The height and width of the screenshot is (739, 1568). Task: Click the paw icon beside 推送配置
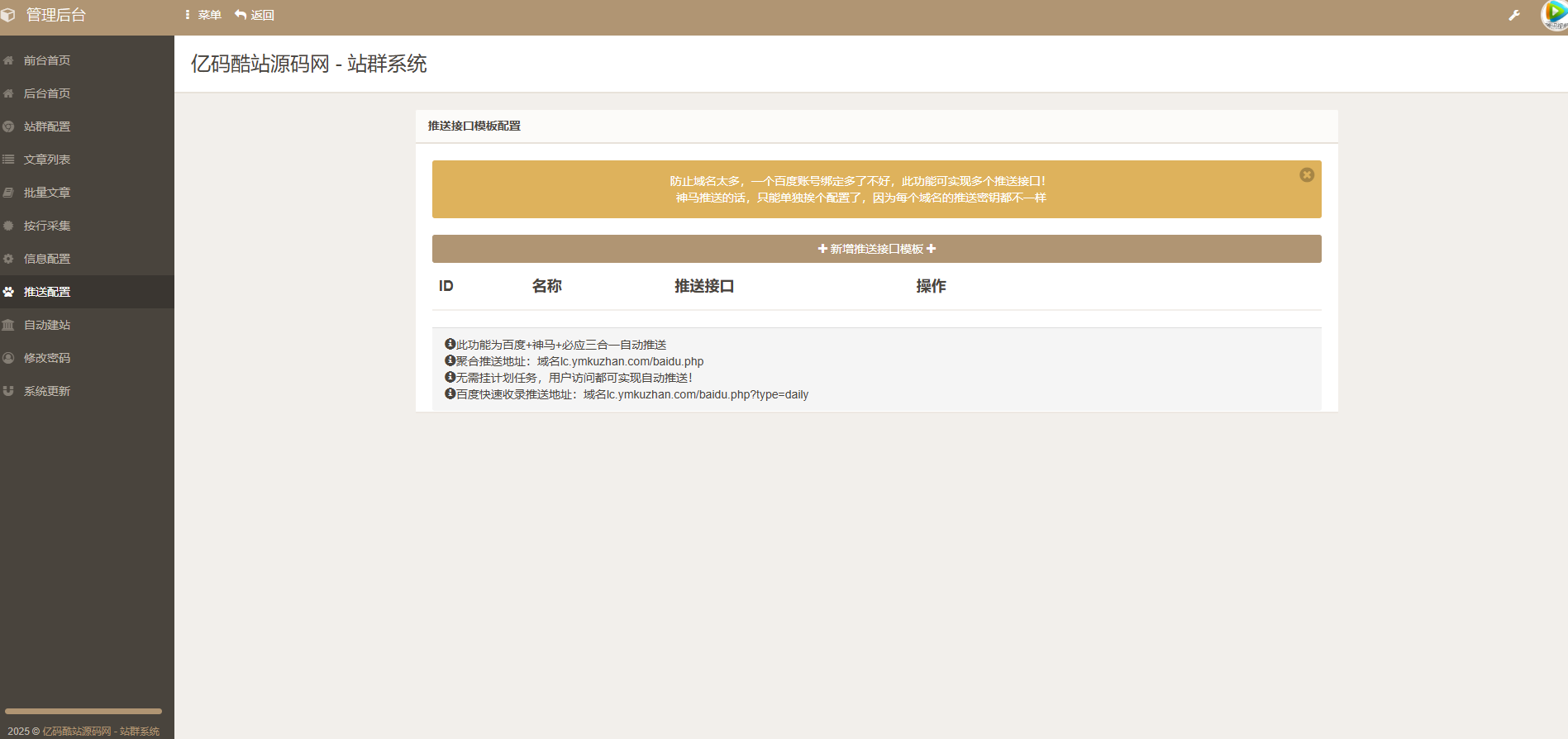tap(8, 292)
